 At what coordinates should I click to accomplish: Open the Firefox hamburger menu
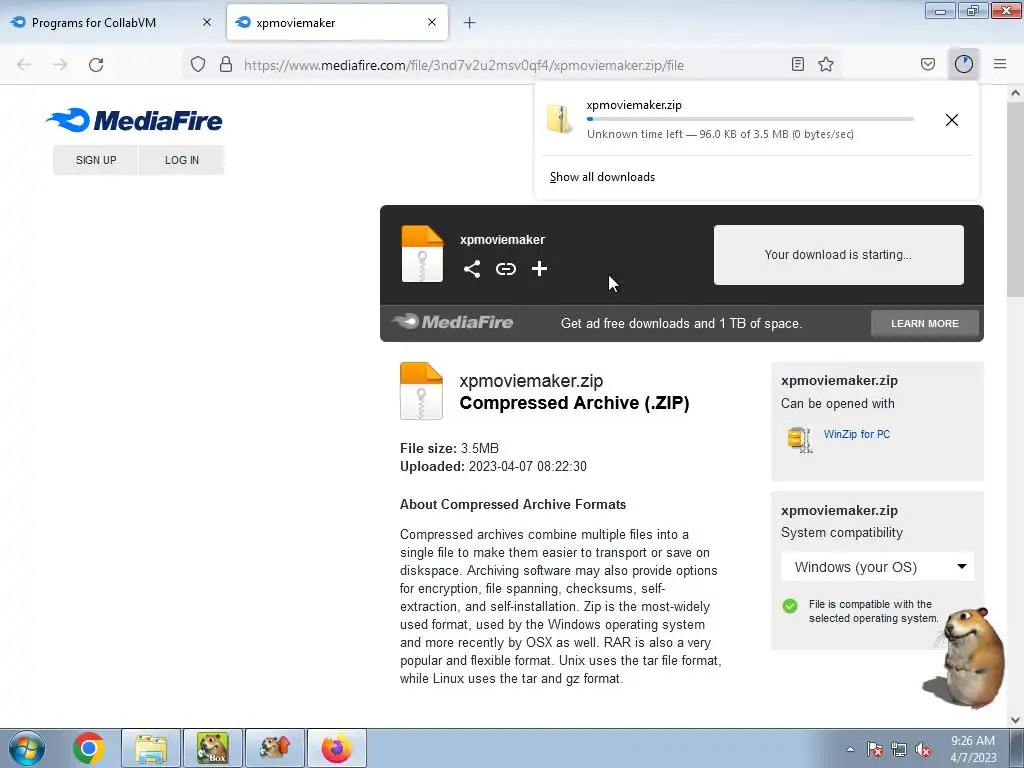click(x=1000, y=64)
